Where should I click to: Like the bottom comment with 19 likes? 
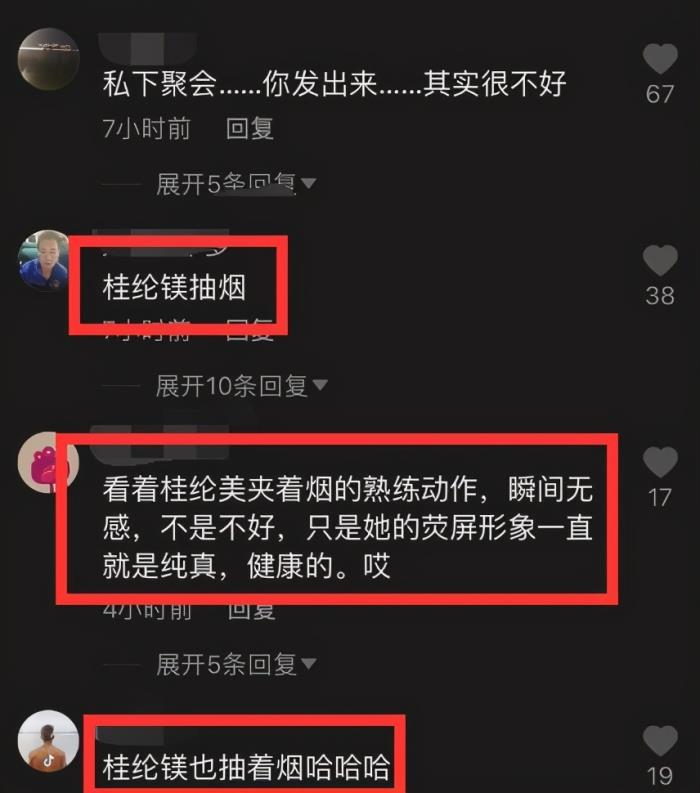coord(660,740)
